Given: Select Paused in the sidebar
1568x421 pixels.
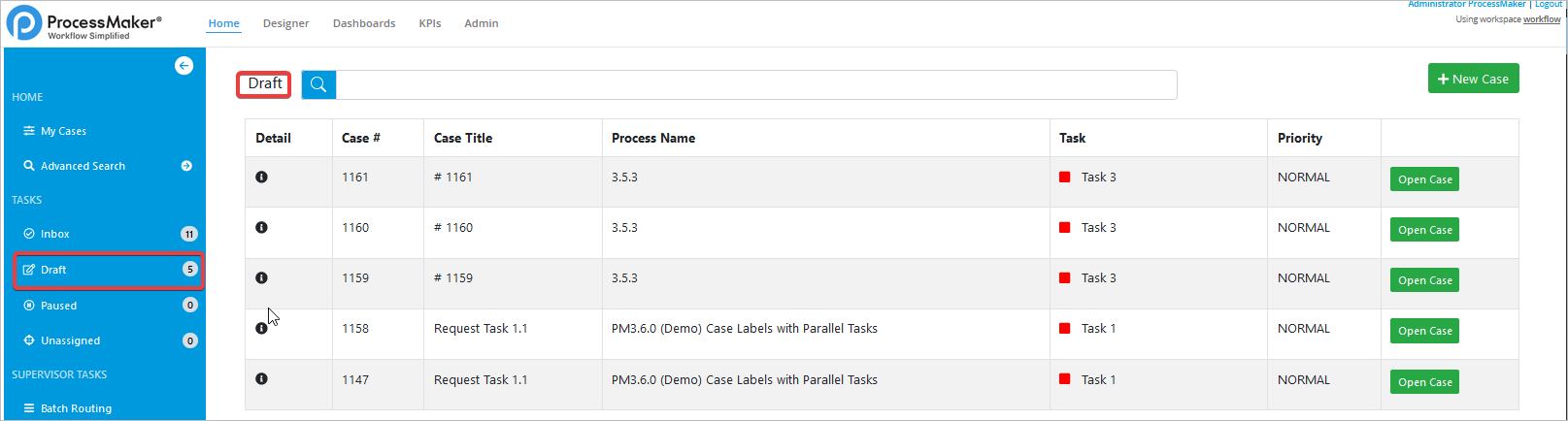Looking at the screenshot, I should tap(58, 306).
